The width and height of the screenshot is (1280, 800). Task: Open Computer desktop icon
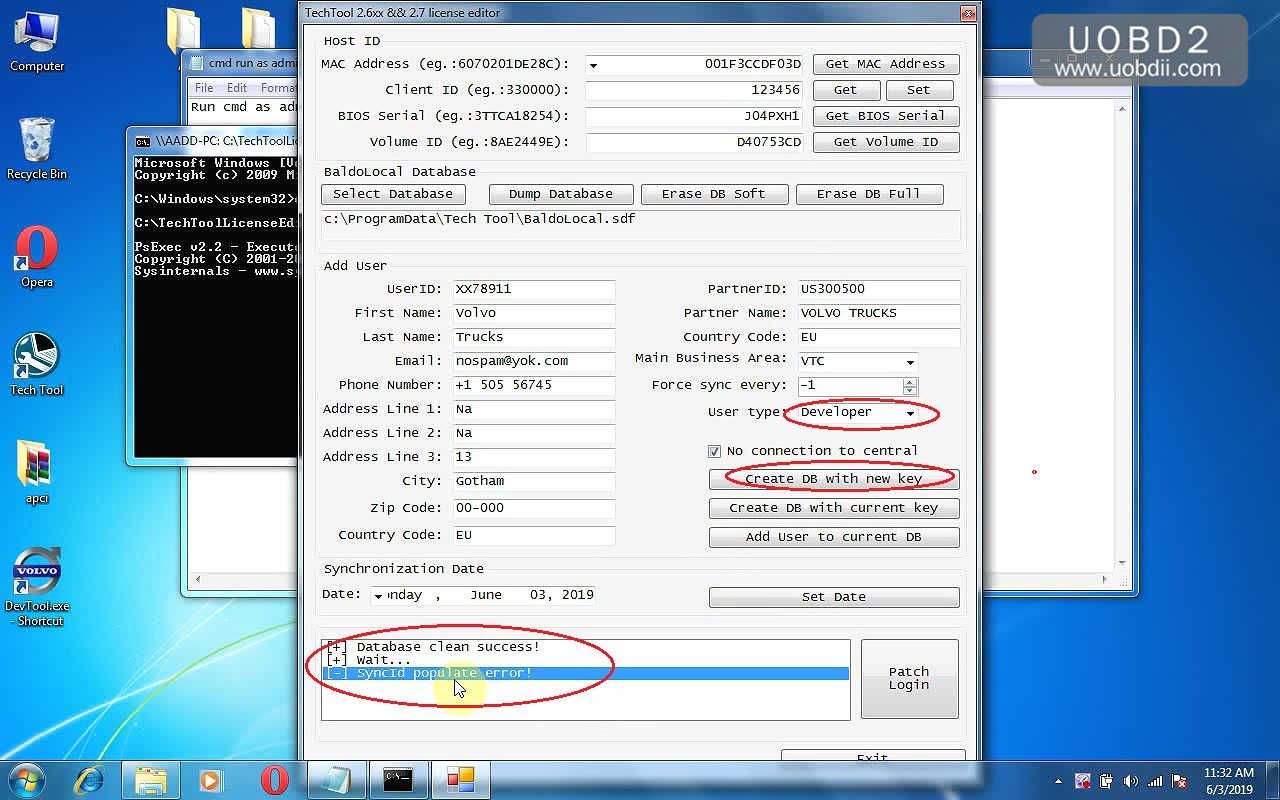click(x=37, y=42)
